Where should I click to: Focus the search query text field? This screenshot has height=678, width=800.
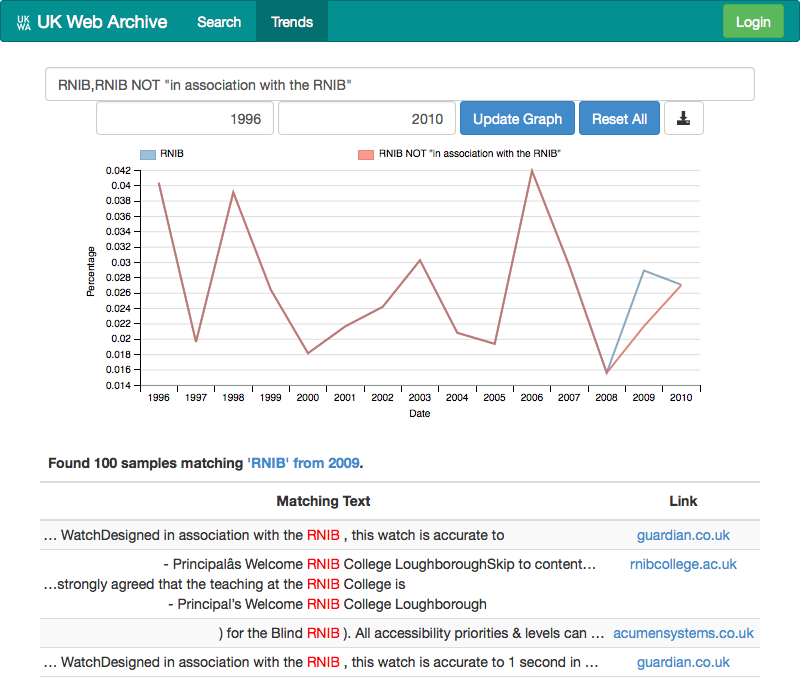point(400,85)
